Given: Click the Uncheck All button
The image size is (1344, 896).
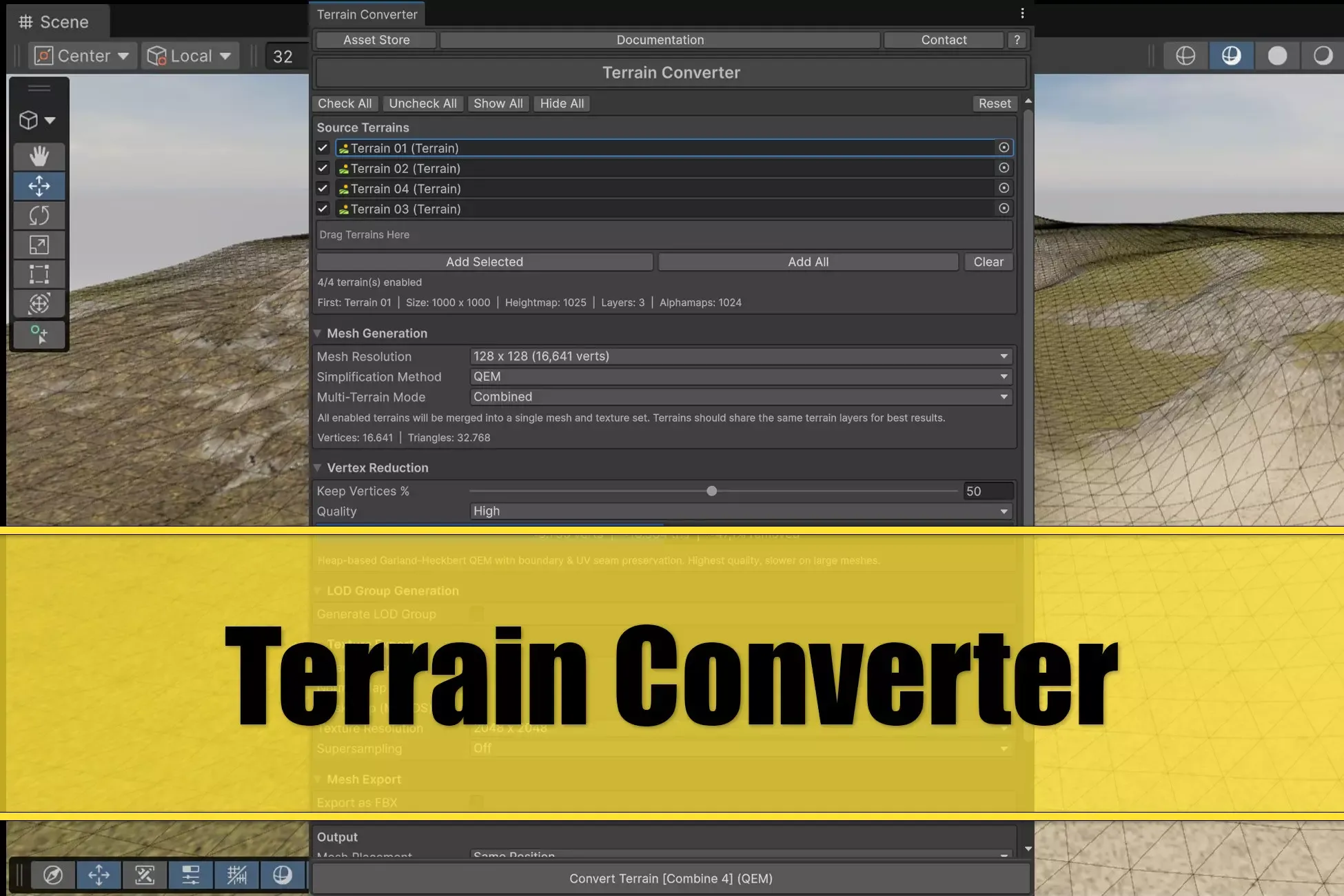Looking at the screenshot, I should (x=422, y=103).
